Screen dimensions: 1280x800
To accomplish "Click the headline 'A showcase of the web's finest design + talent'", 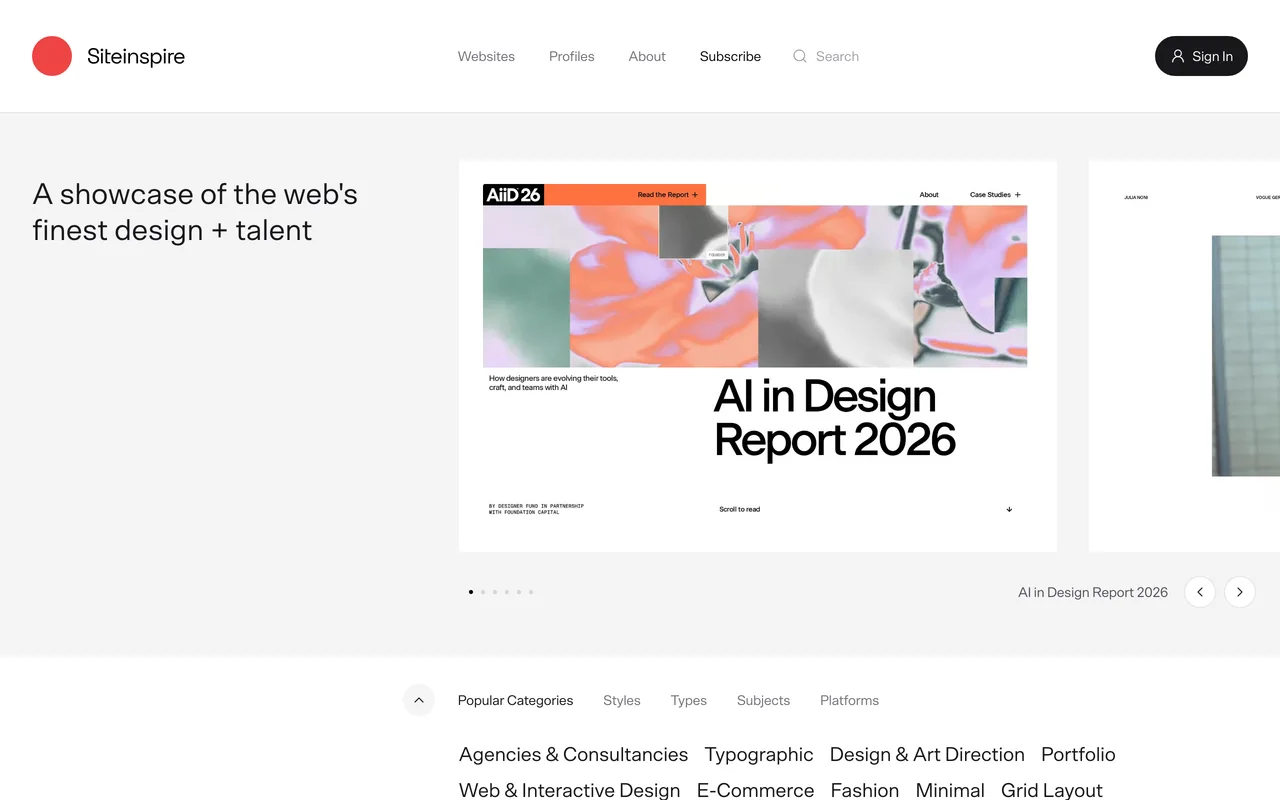I will tap(195, 212).
